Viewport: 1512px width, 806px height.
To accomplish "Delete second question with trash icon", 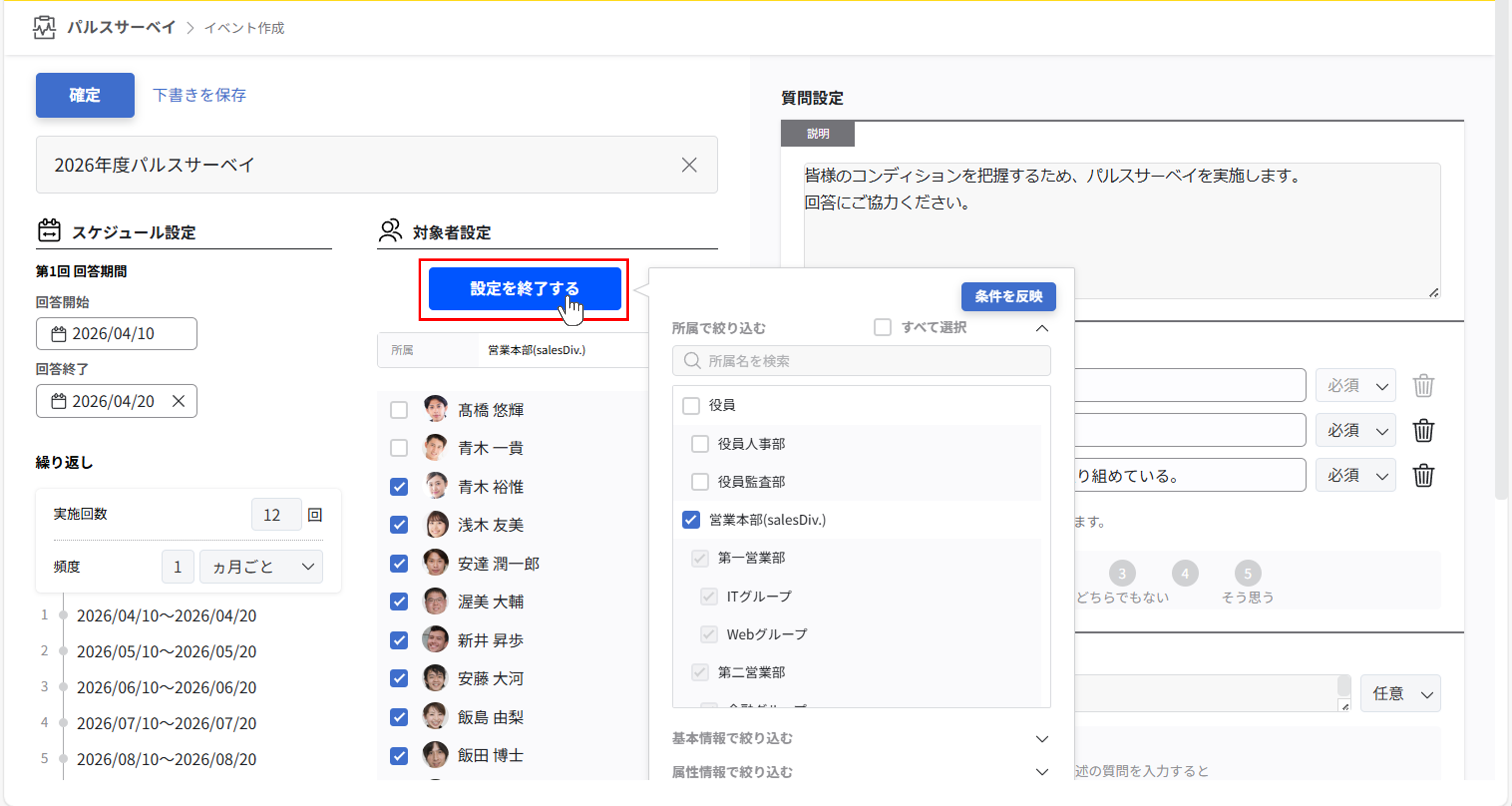I will point(1423,430).
